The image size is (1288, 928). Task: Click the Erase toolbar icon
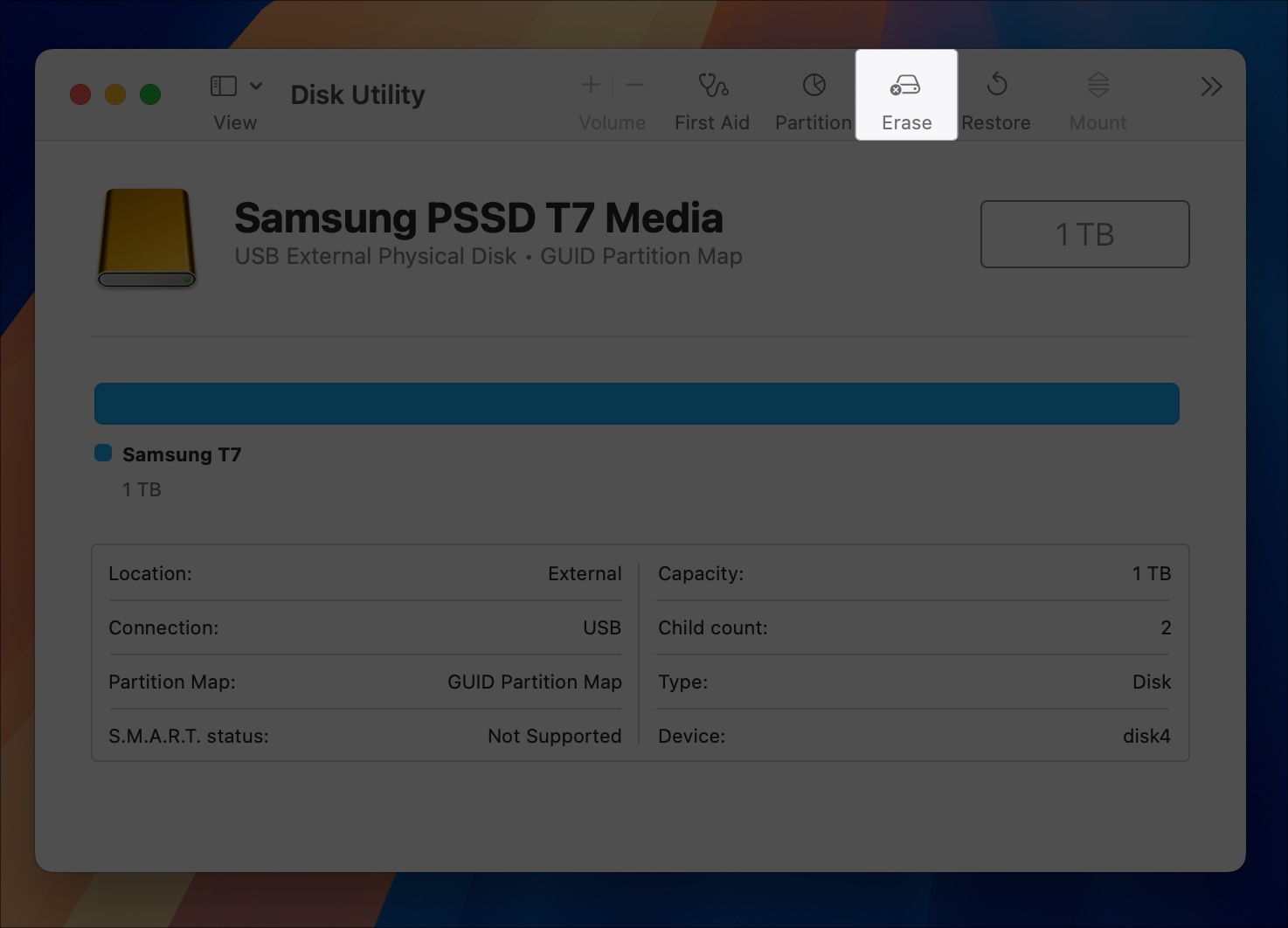pos(906,87)
